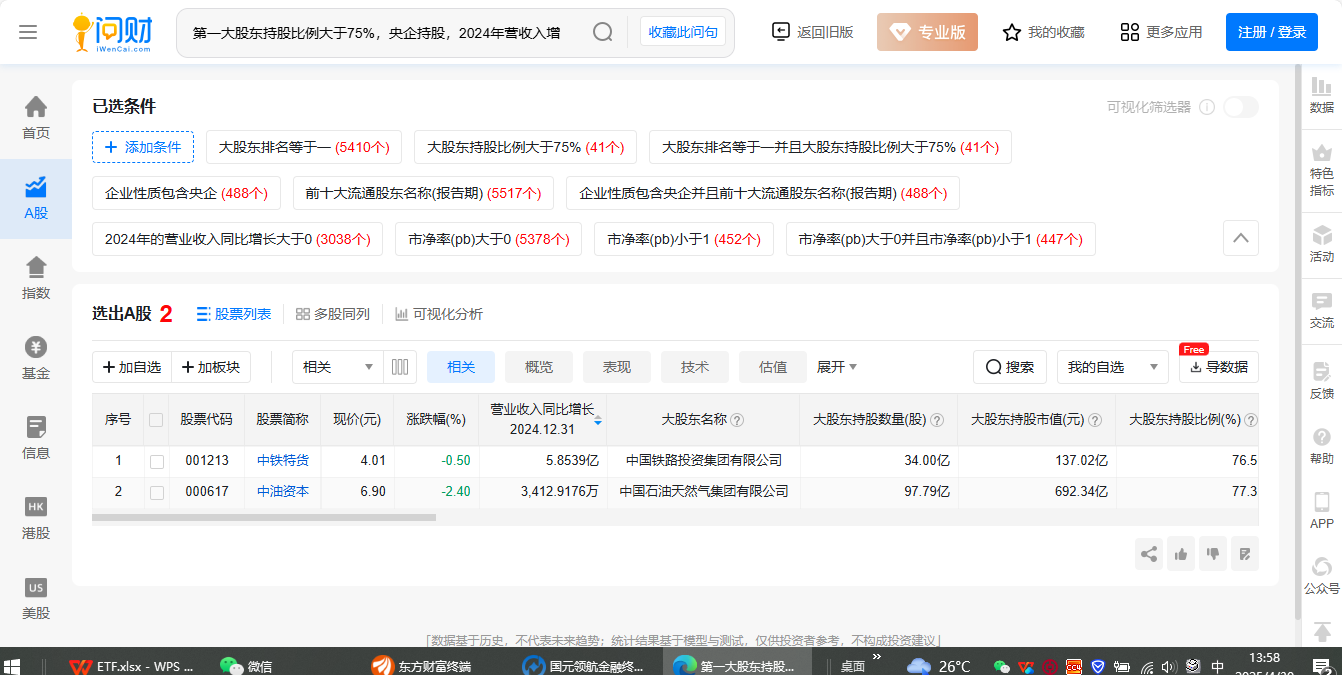Click the 注册 / 登录 button
The height and width of the screenshot is (675, 1342).
point(1272,32)
